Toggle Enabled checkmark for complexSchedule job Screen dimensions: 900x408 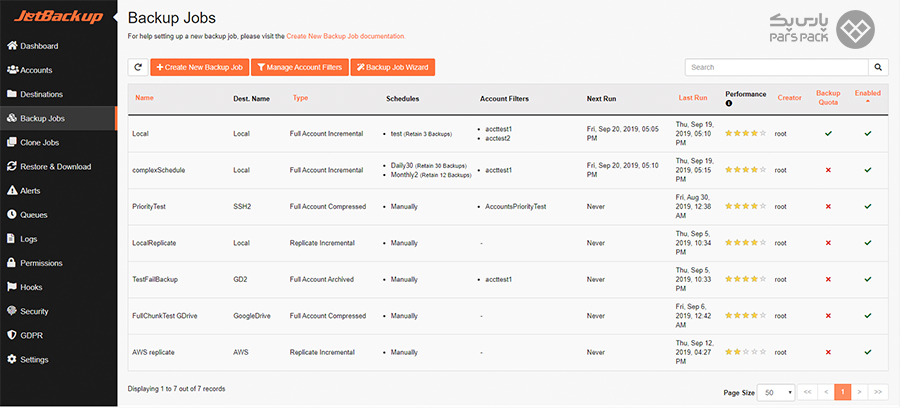click(868, 170)
